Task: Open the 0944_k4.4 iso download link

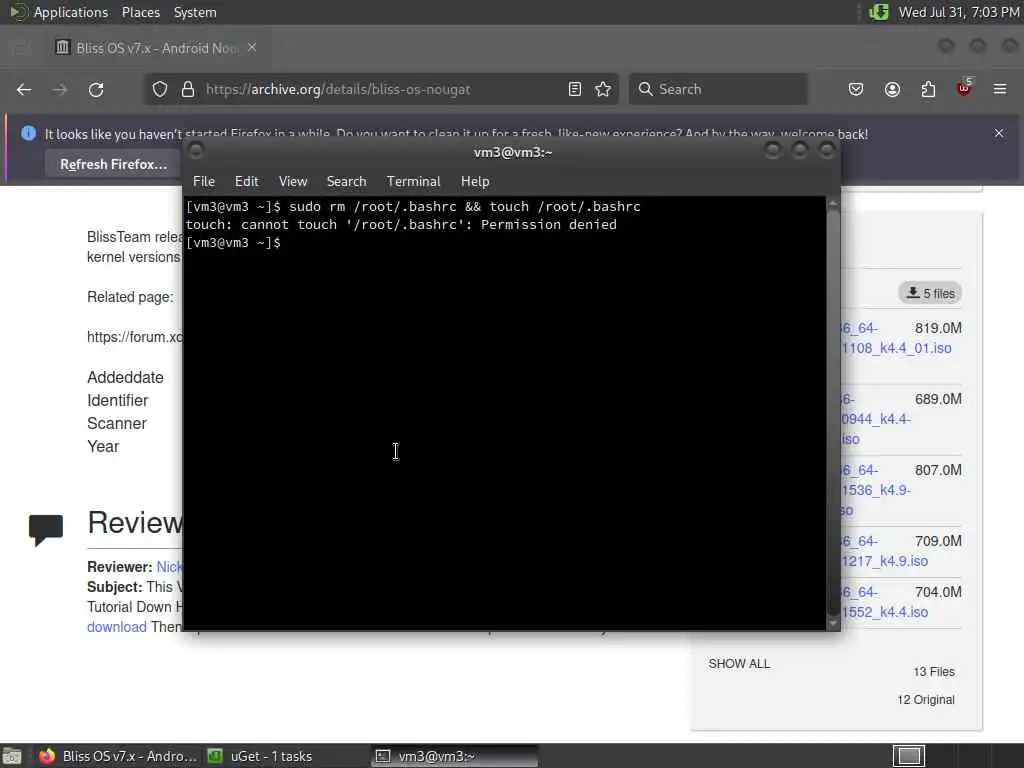Action: (x=875, y=419)
